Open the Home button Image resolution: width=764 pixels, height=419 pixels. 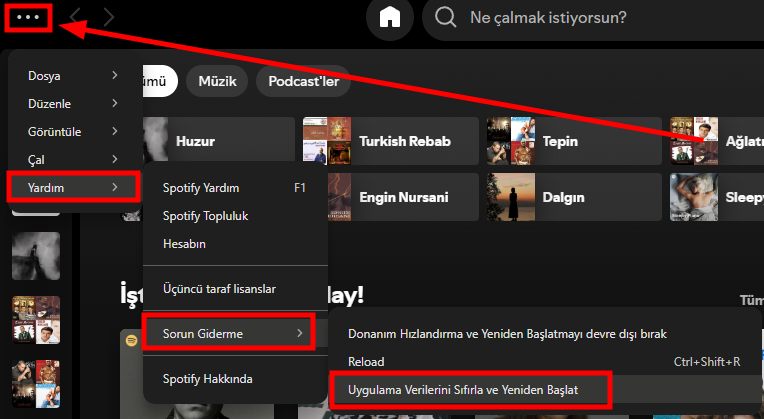tap(390, 18)
